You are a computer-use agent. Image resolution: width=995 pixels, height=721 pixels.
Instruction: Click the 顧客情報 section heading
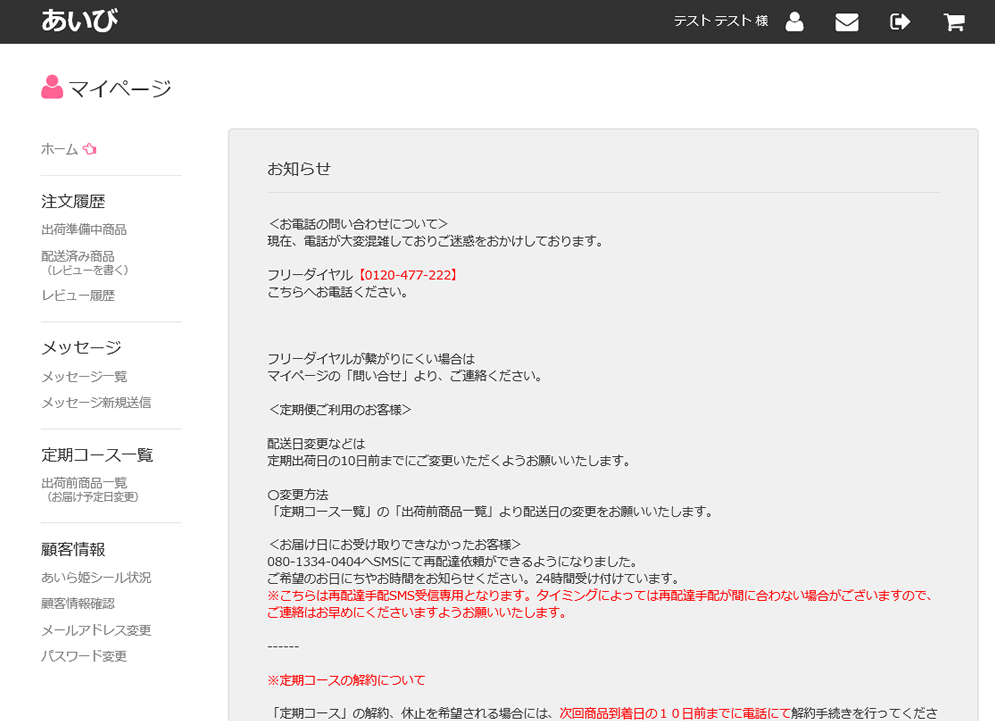click(73, 549)
